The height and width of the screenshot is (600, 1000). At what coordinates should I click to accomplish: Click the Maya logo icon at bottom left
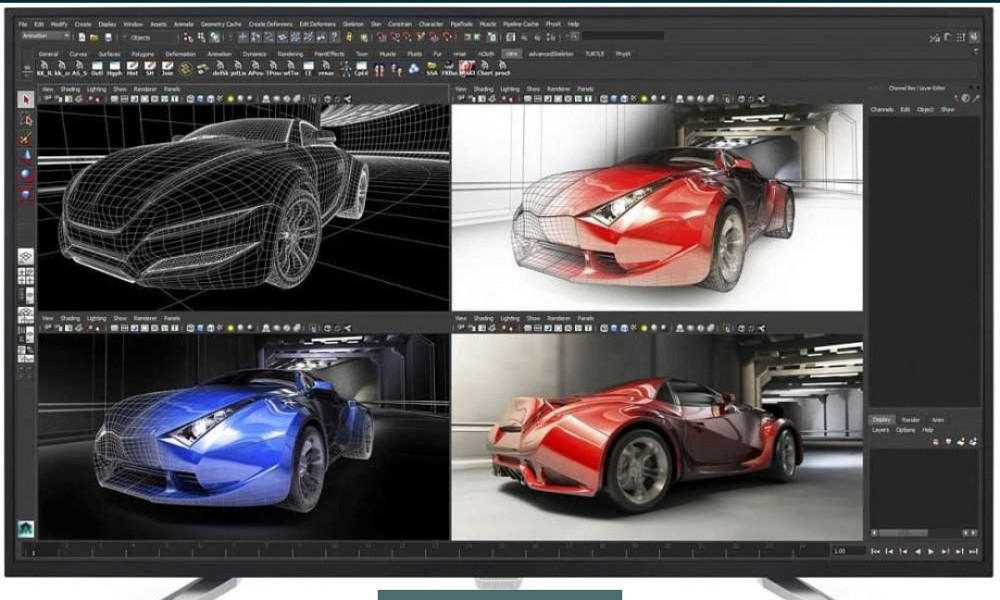pos(26,529)
